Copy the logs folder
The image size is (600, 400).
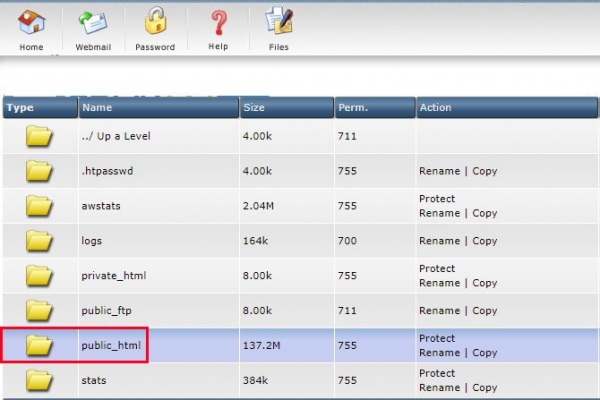485,241
